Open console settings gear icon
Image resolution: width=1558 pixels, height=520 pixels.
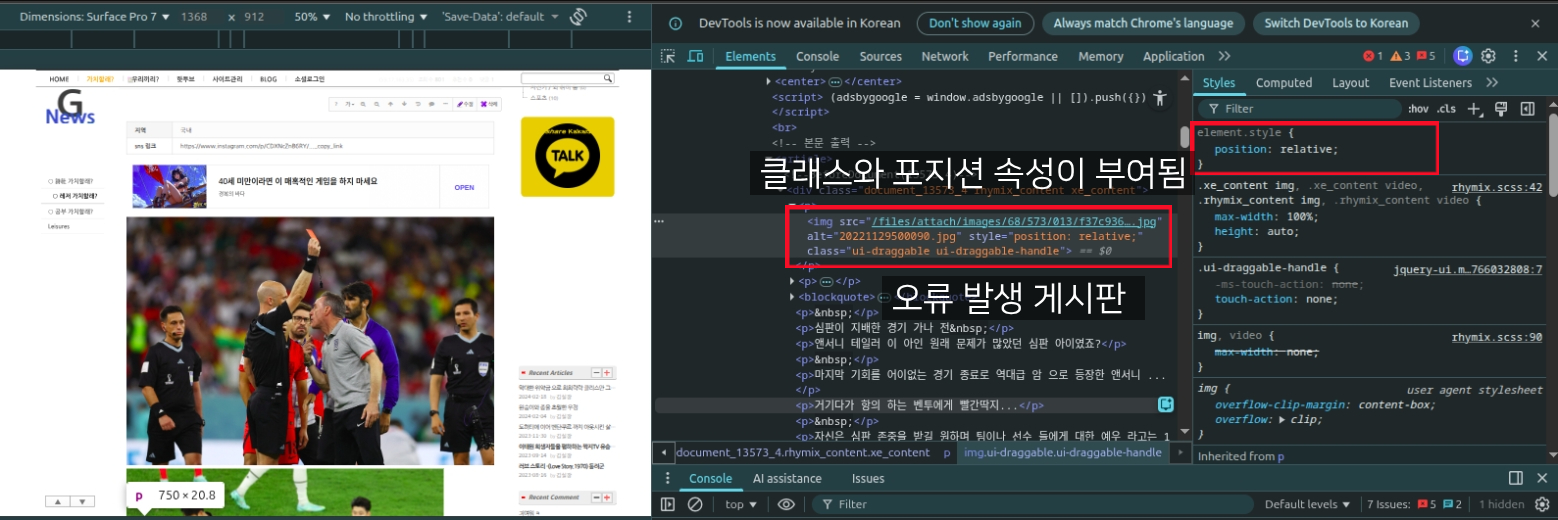coord(1541,504)
